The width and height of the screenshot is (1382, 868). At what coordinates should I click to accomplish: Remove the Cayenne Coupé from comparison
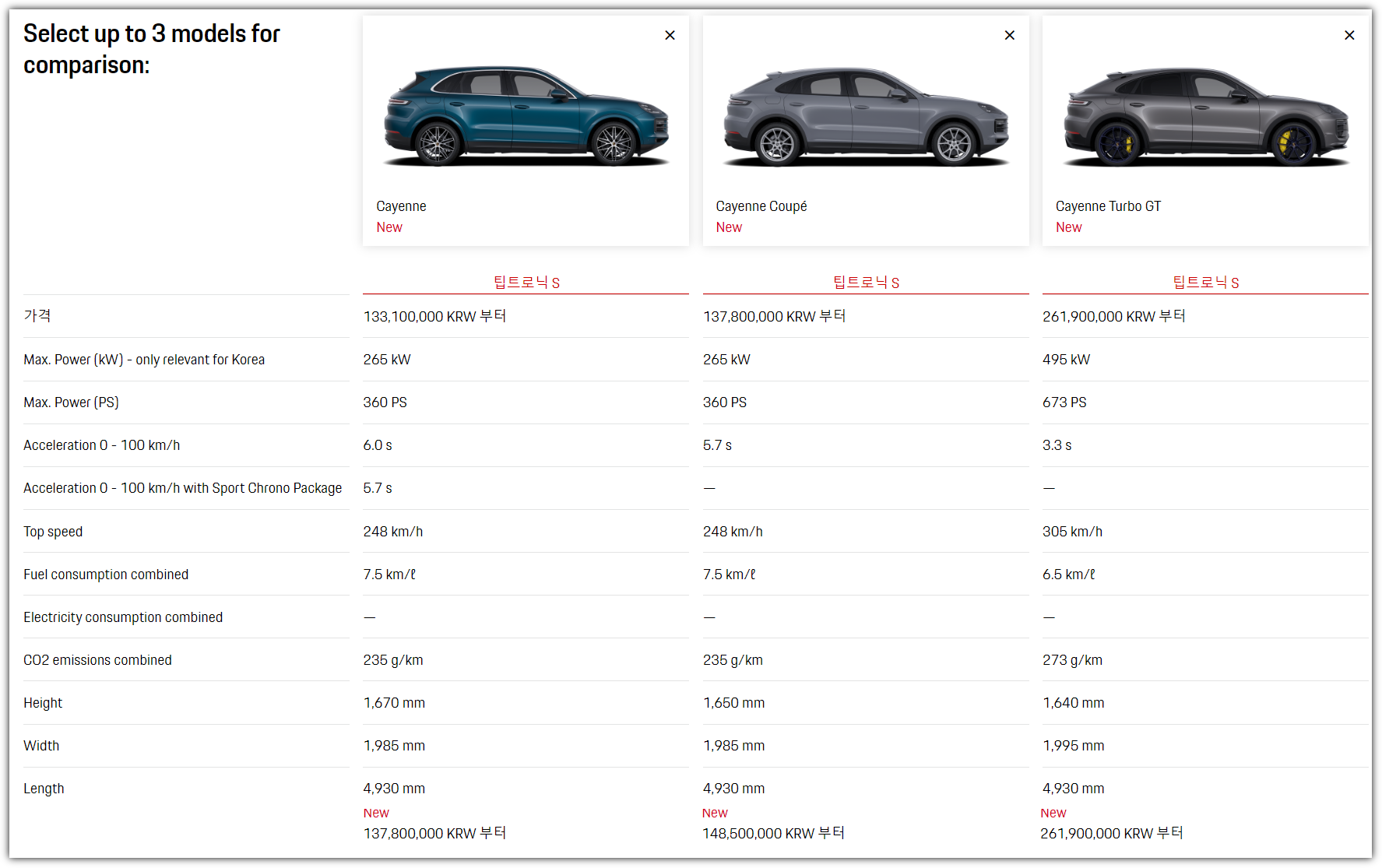1010,35
